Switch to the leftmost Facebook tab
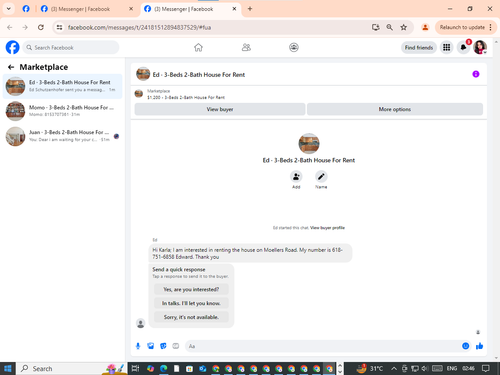The image size is (500, 375). (x=26, y=9)
